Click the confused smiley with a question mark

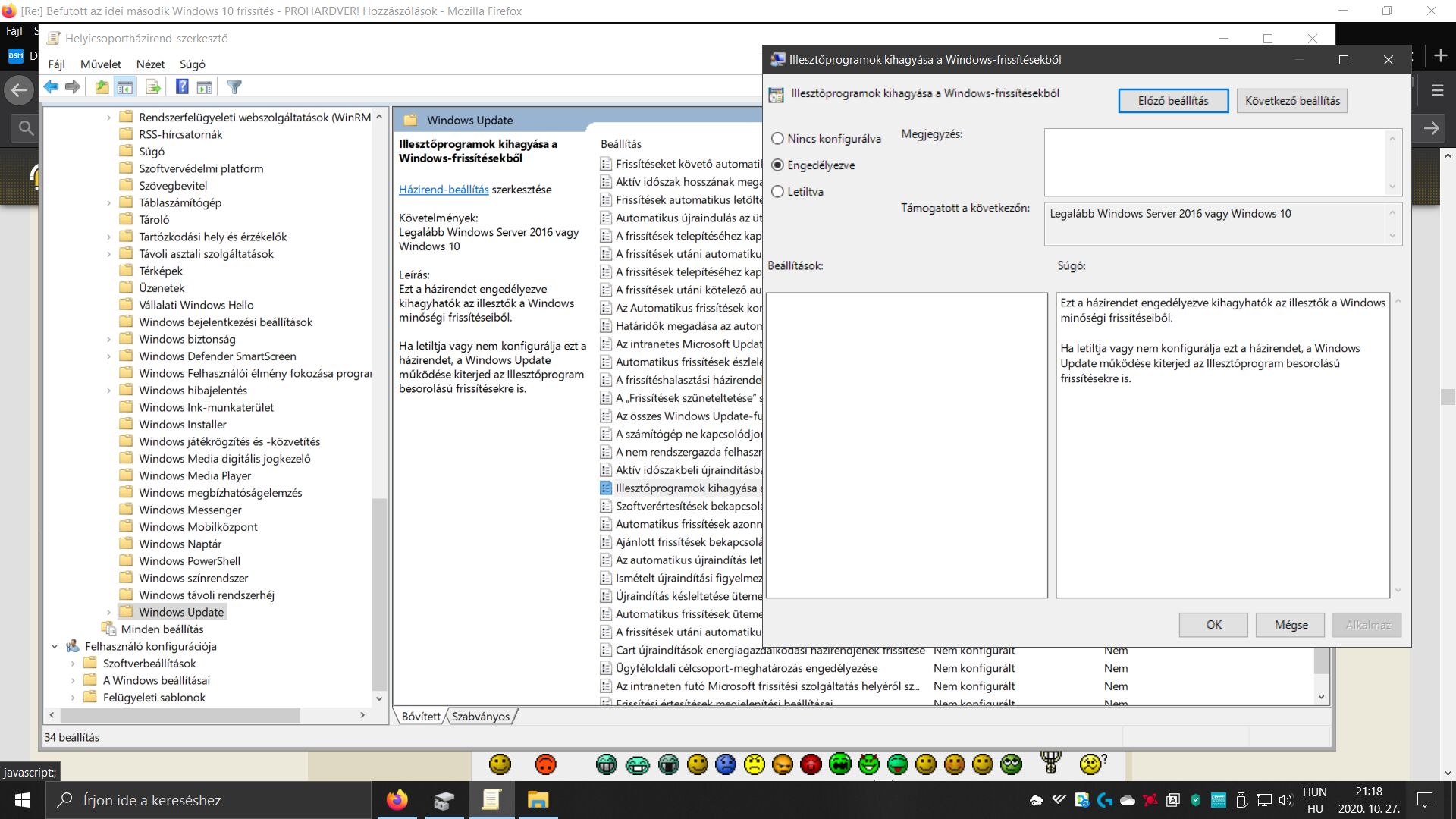(x=1092, y=764)
